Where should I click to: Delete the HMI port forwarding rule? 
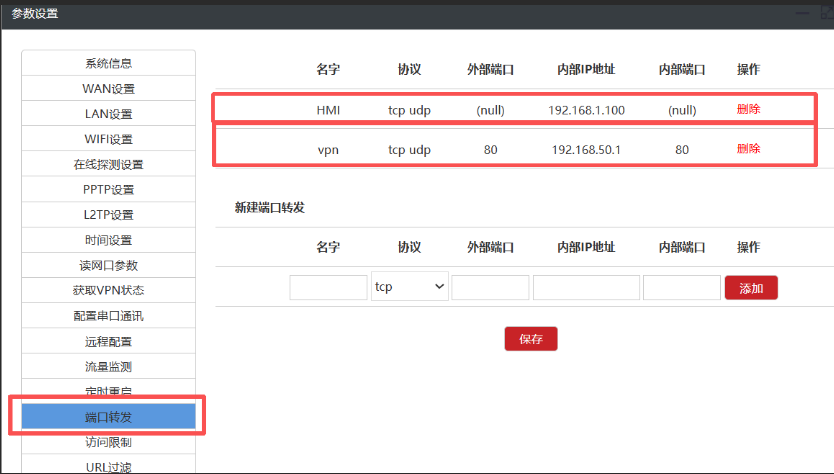748,109
